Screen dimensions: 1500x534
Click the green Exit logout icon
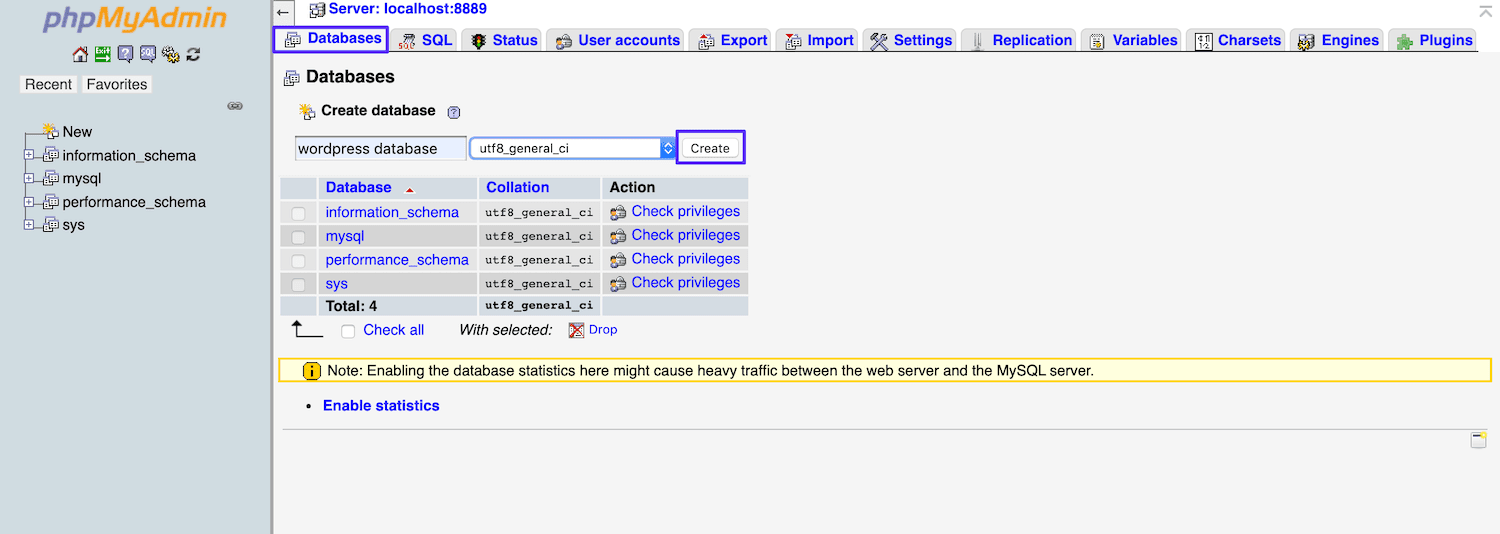[x=102, y=54]
